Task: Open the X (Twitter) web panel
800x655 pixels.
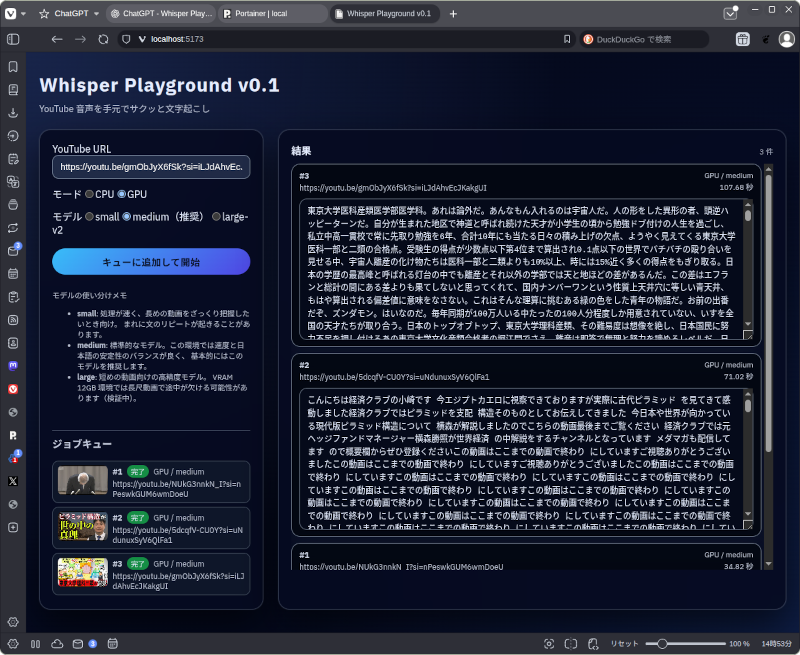Action: 13,481
